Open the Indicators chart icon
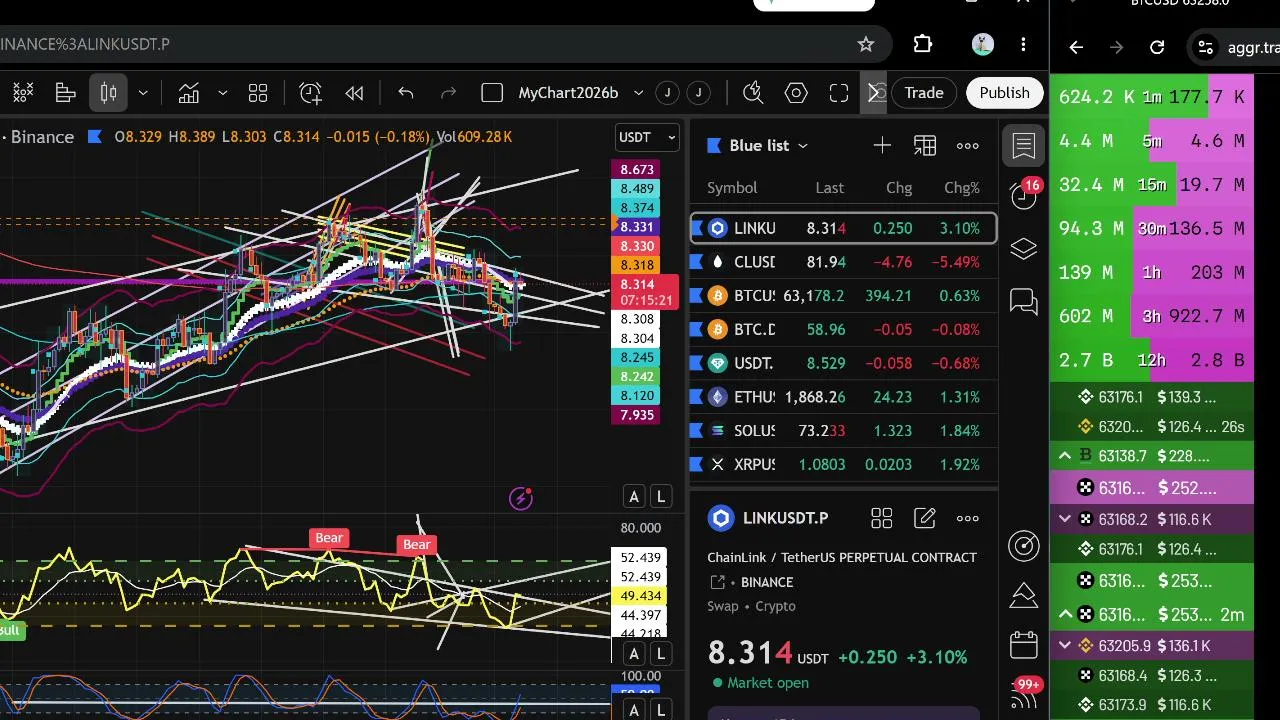This screenshot has width=1280, height=720. tap(189, 93)
